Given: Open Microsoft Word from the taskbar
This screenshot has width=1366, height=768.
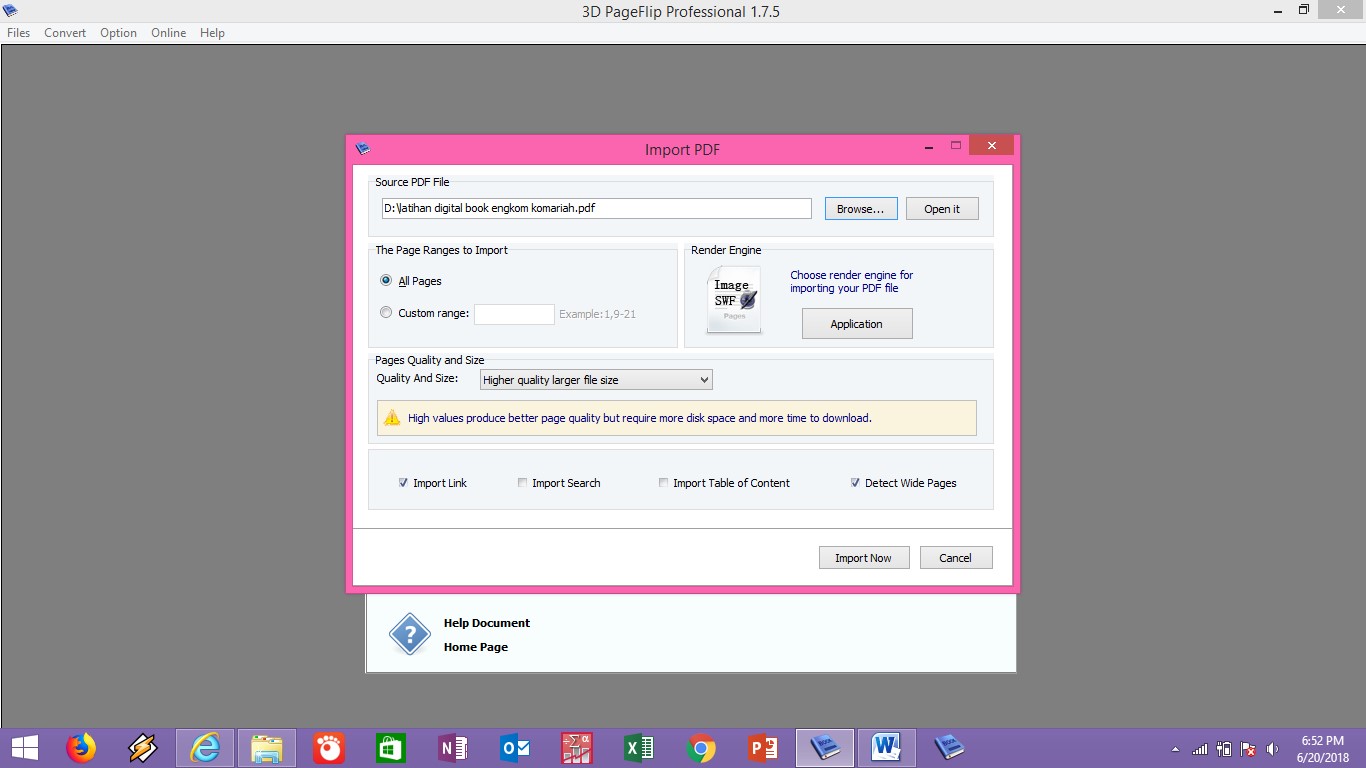Looking at the screenshot, I should pyautogui.click(x=887, y=748).
